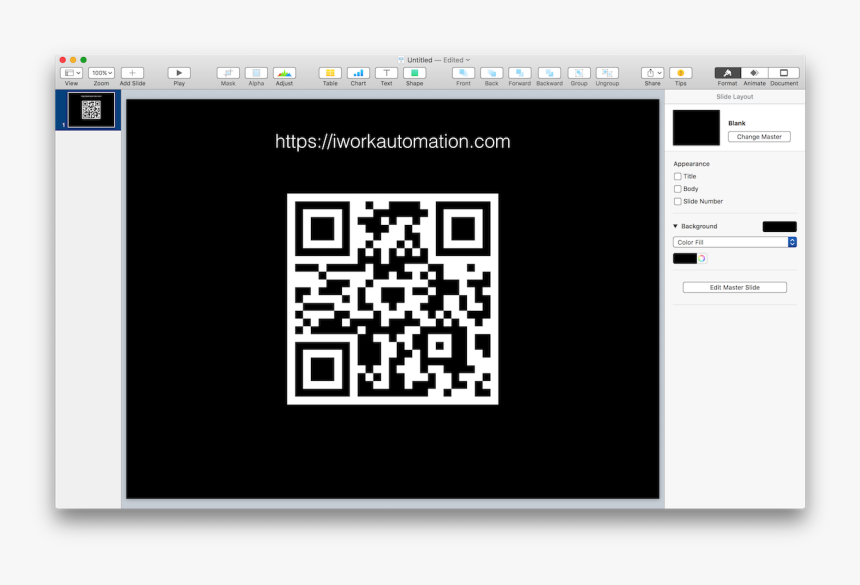Enable the Title checkbox
This screenshot has height=585, width=860.
(678, 177)
